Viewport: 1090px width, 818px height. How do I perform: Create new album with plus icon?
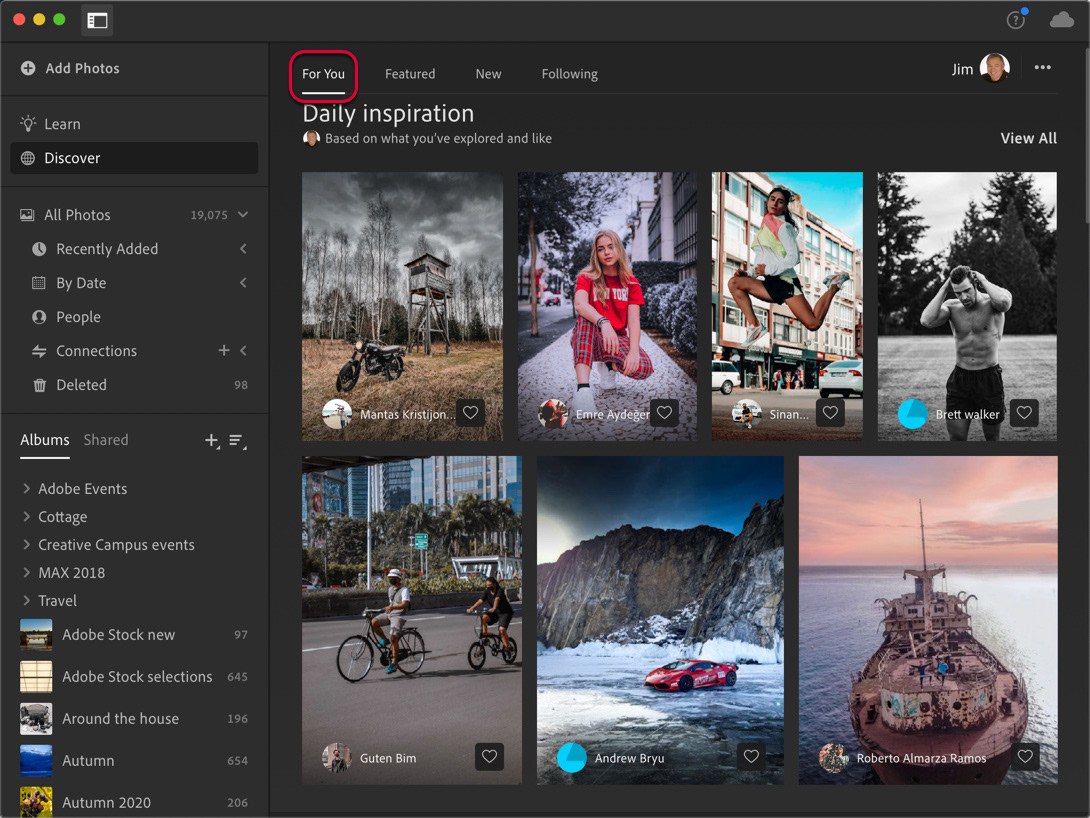pyautogui.click(x=212, y=441)
